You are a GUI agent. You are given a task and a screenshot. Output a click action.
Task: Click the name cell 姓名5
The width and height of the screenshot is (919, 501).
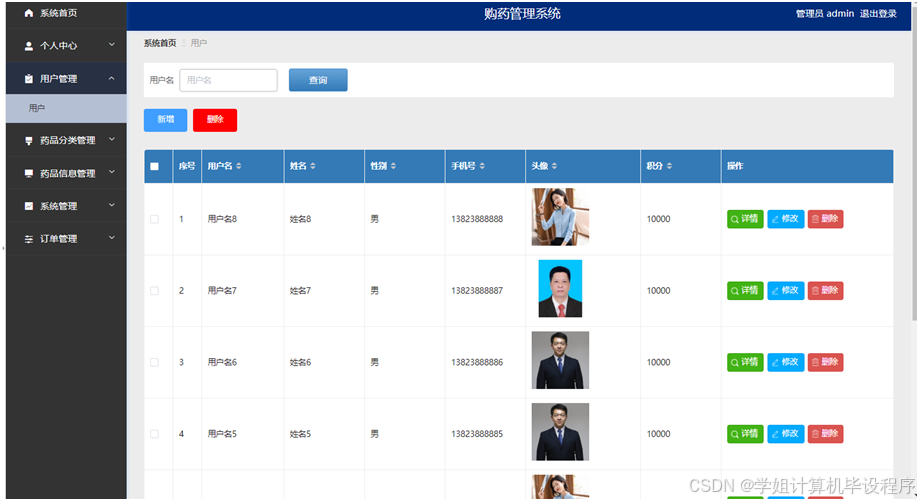(x=300, y=434)
